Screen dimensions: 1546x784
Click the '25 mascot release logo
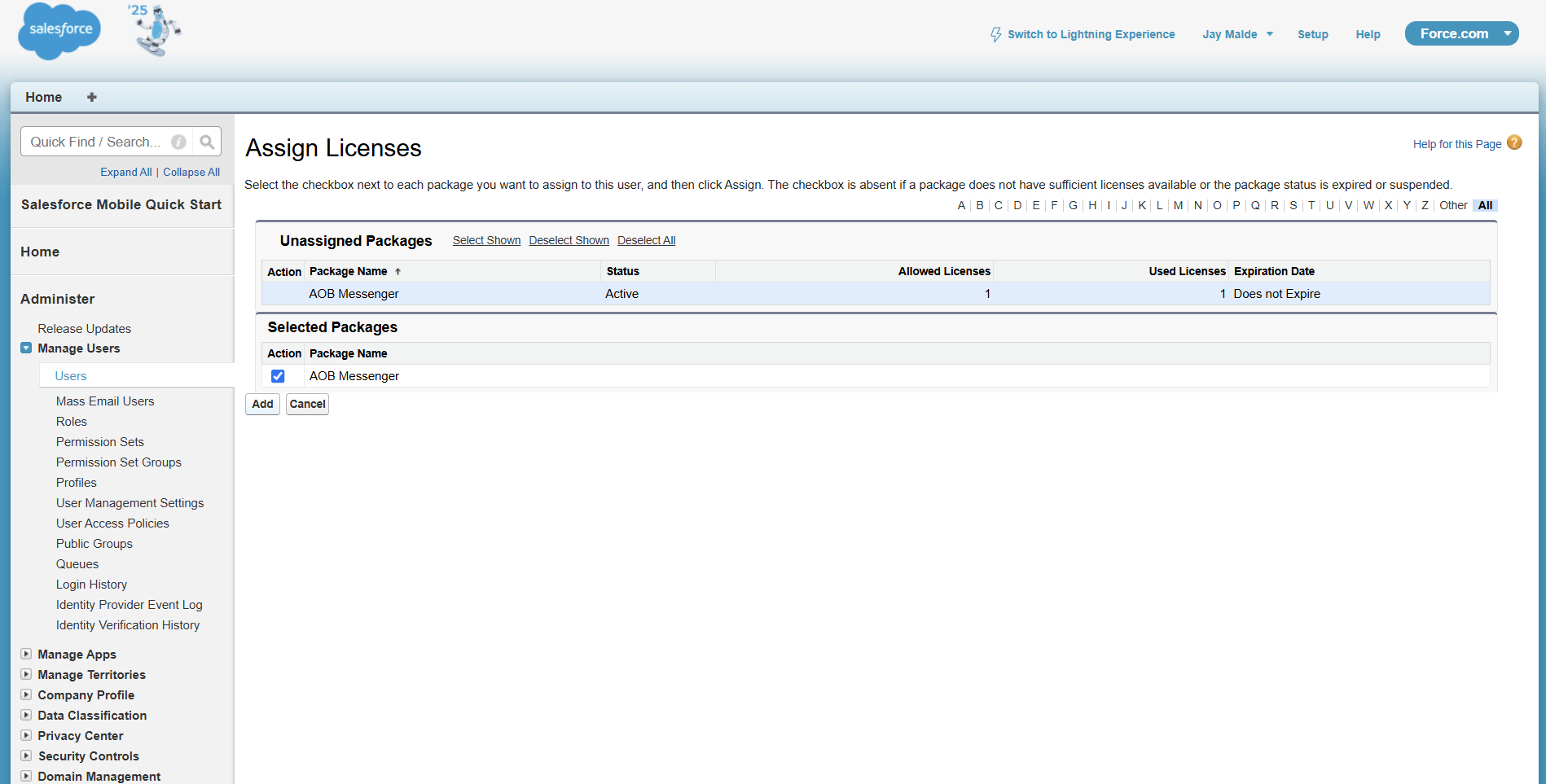[x=155, y=30]
